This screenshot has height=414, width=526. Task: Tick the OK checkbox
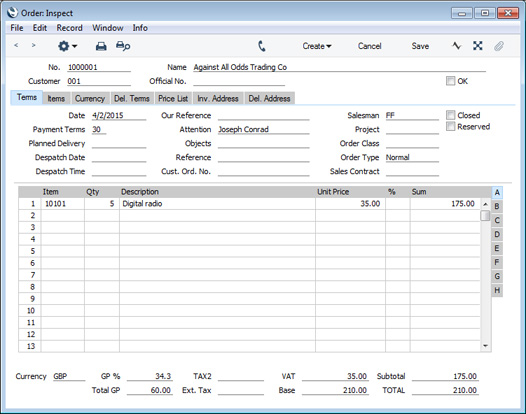tap(450, 81)
